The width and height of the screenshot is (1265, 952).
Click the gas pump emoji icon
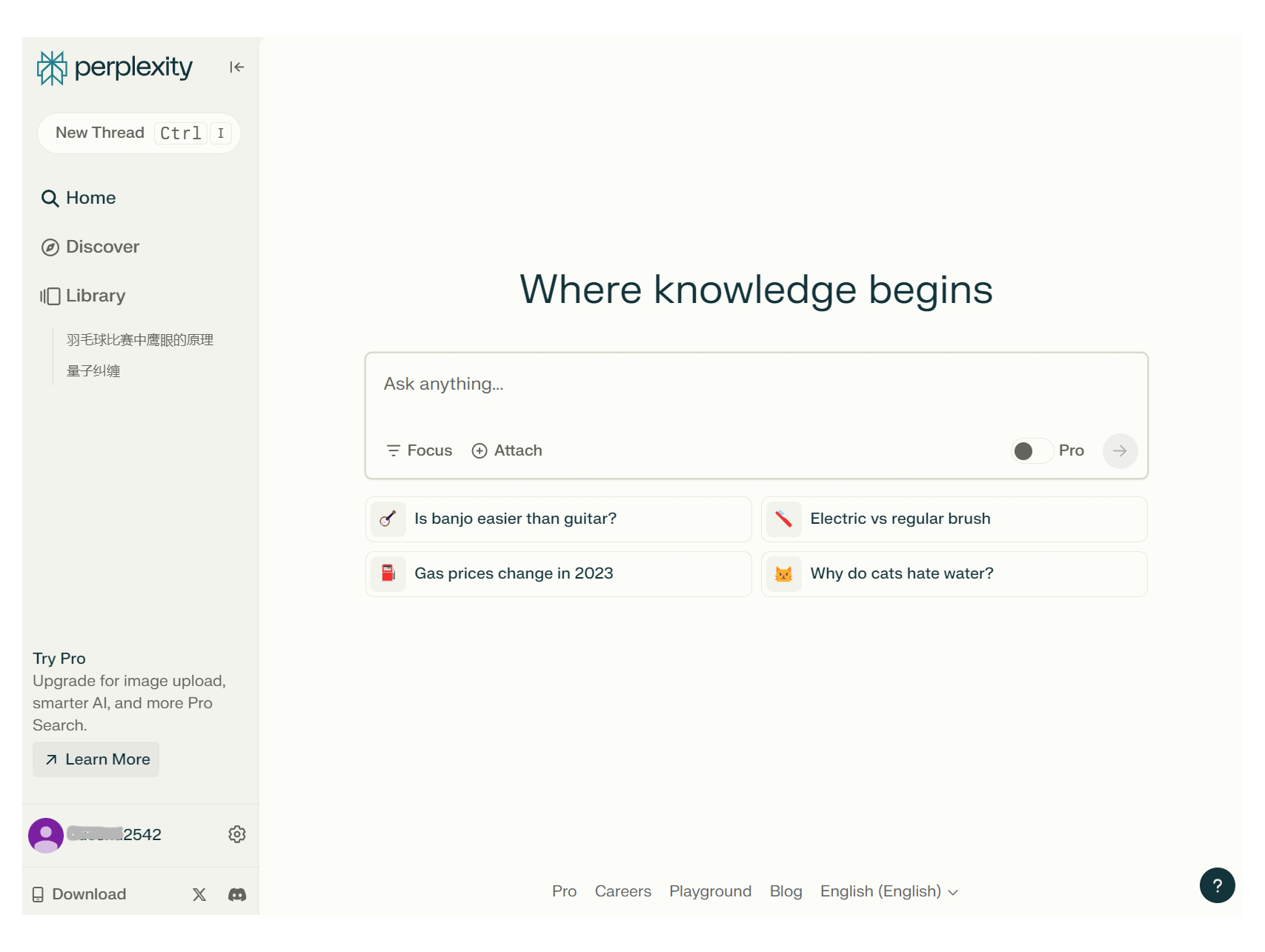coord(388,574)
